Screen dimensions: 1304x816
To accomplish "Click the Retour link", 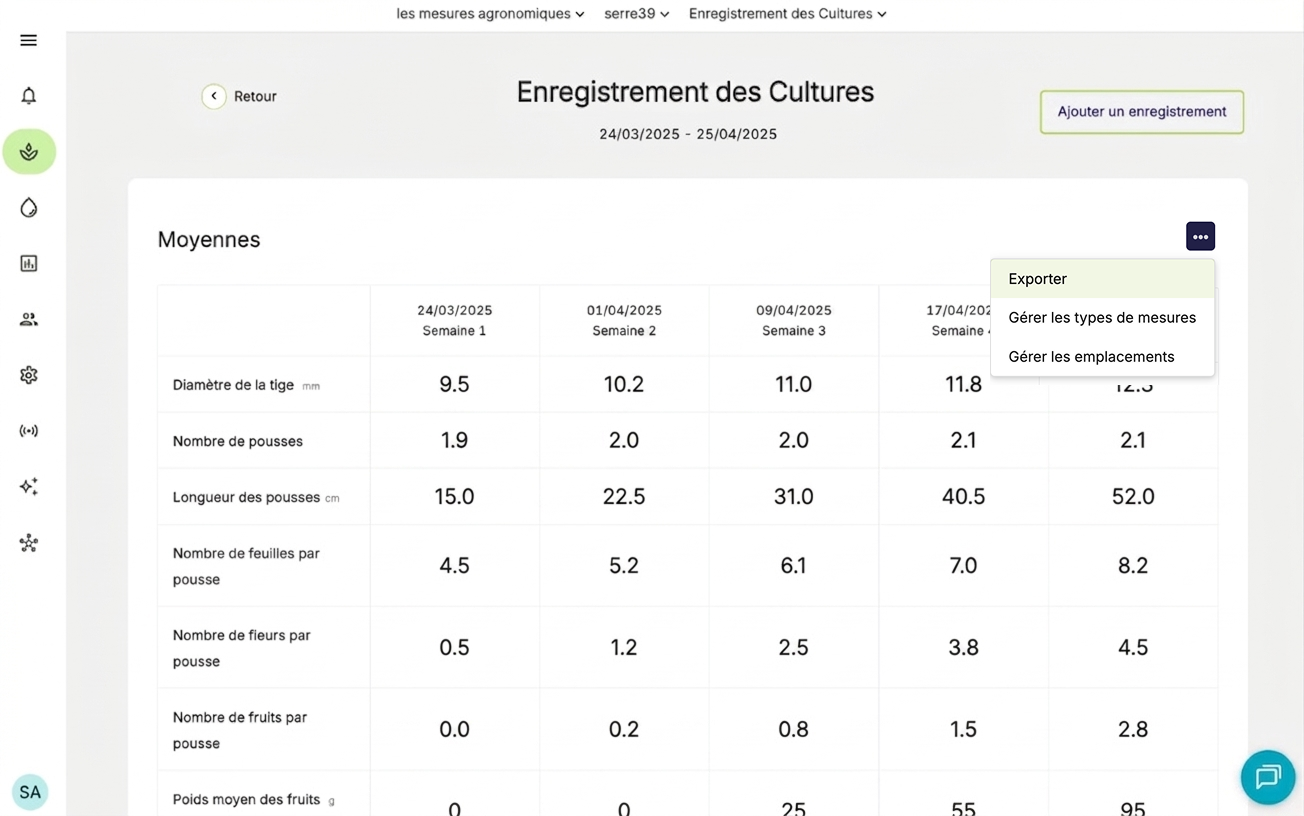I will [255, 97].
